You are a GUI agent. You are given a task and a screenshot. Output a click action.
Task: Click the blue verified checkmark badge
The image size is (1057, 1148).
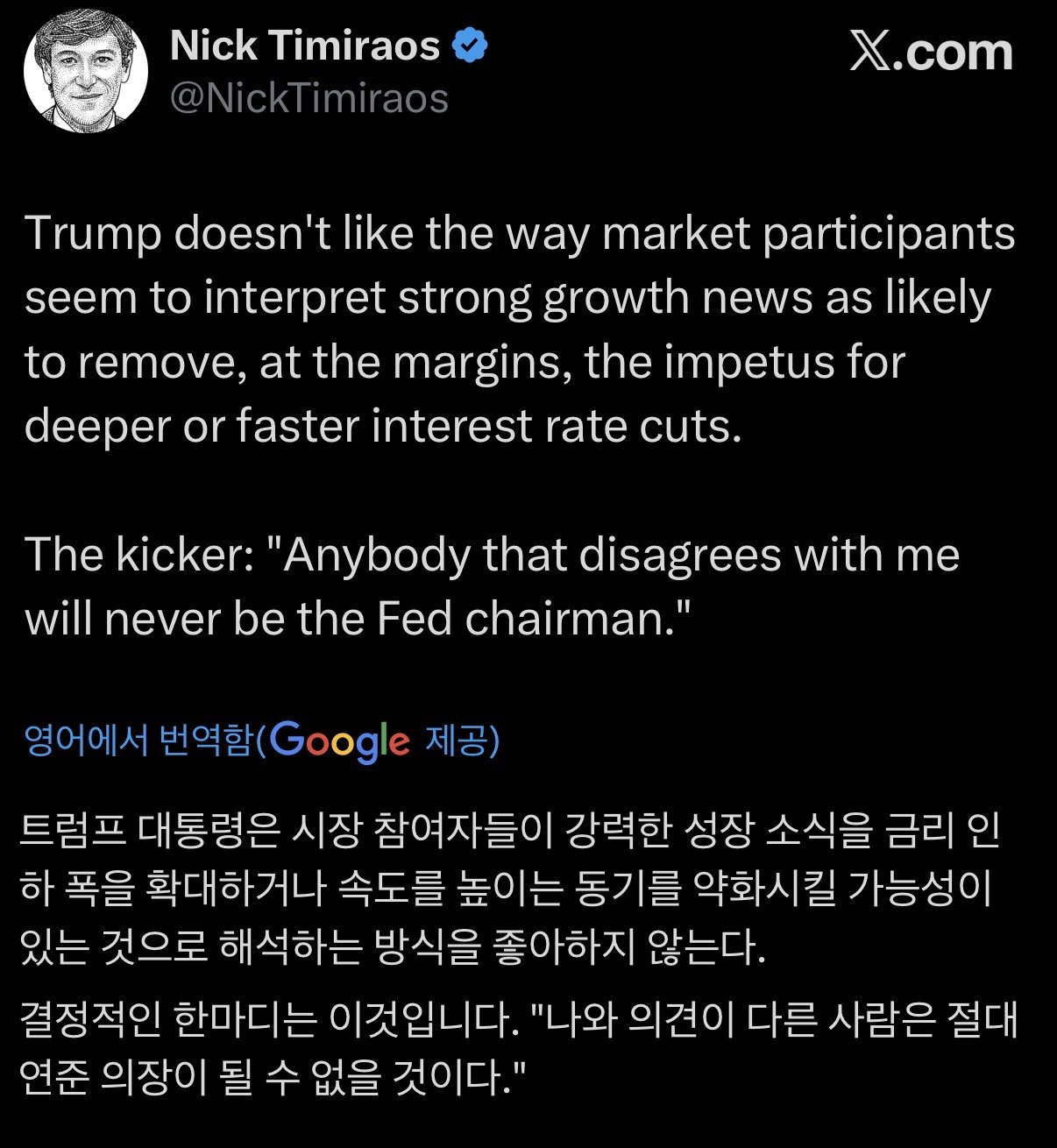pyautogui.click(x=469, y=46)
